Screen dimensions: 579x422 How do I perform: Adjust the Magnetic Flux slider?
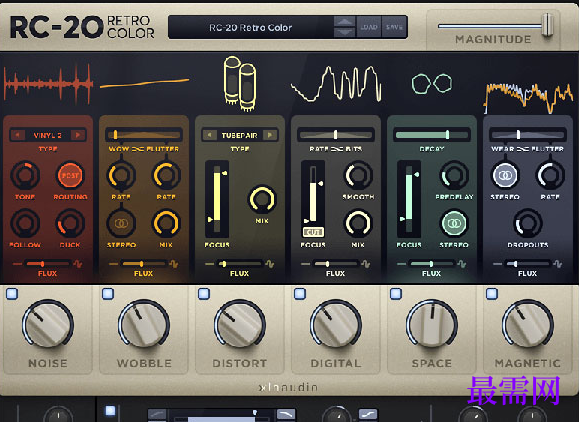[527, 264]
